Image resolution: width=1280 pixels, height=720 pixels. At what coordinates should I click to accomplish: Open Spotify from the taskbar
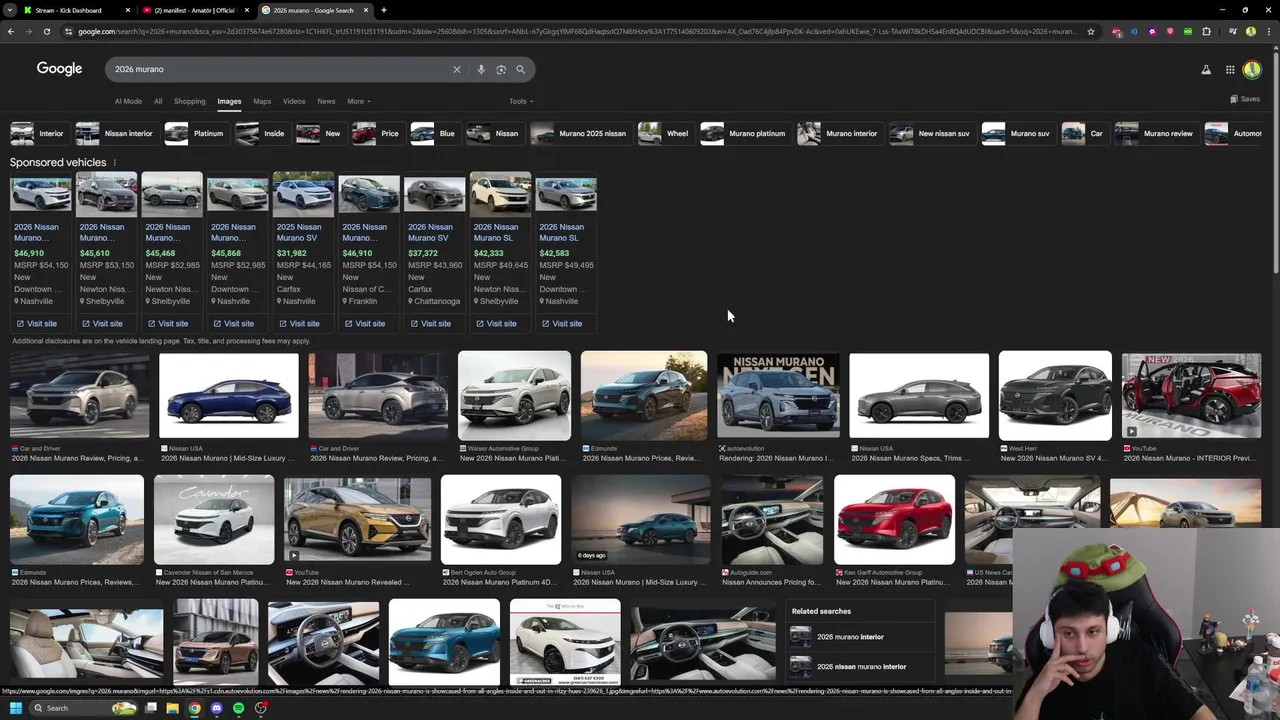coord(238,708)
